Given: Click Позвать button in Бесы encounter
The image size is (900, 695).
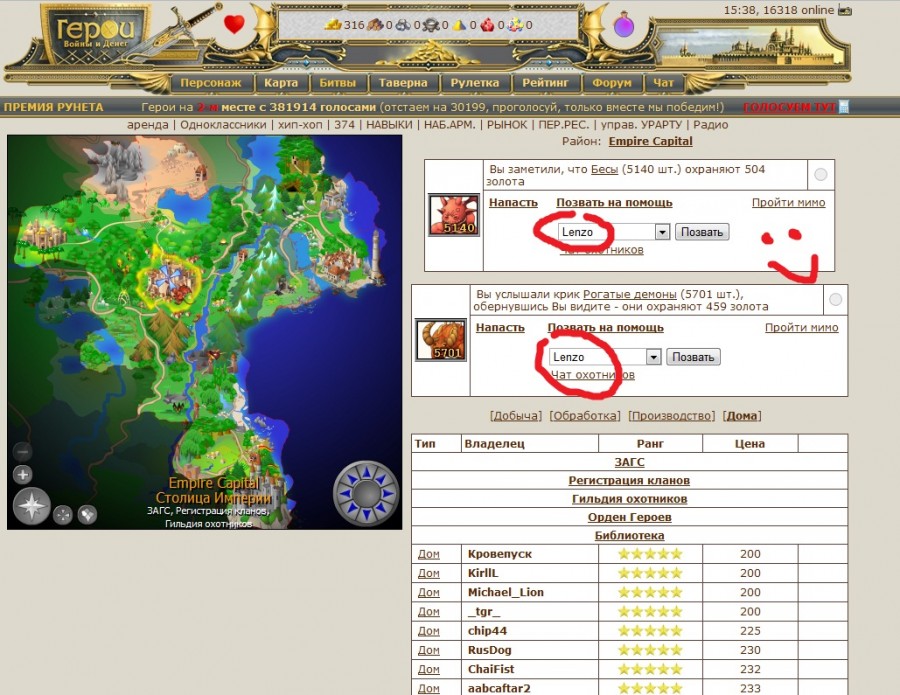Looking at the screenshot, I should tap(702, 232).
